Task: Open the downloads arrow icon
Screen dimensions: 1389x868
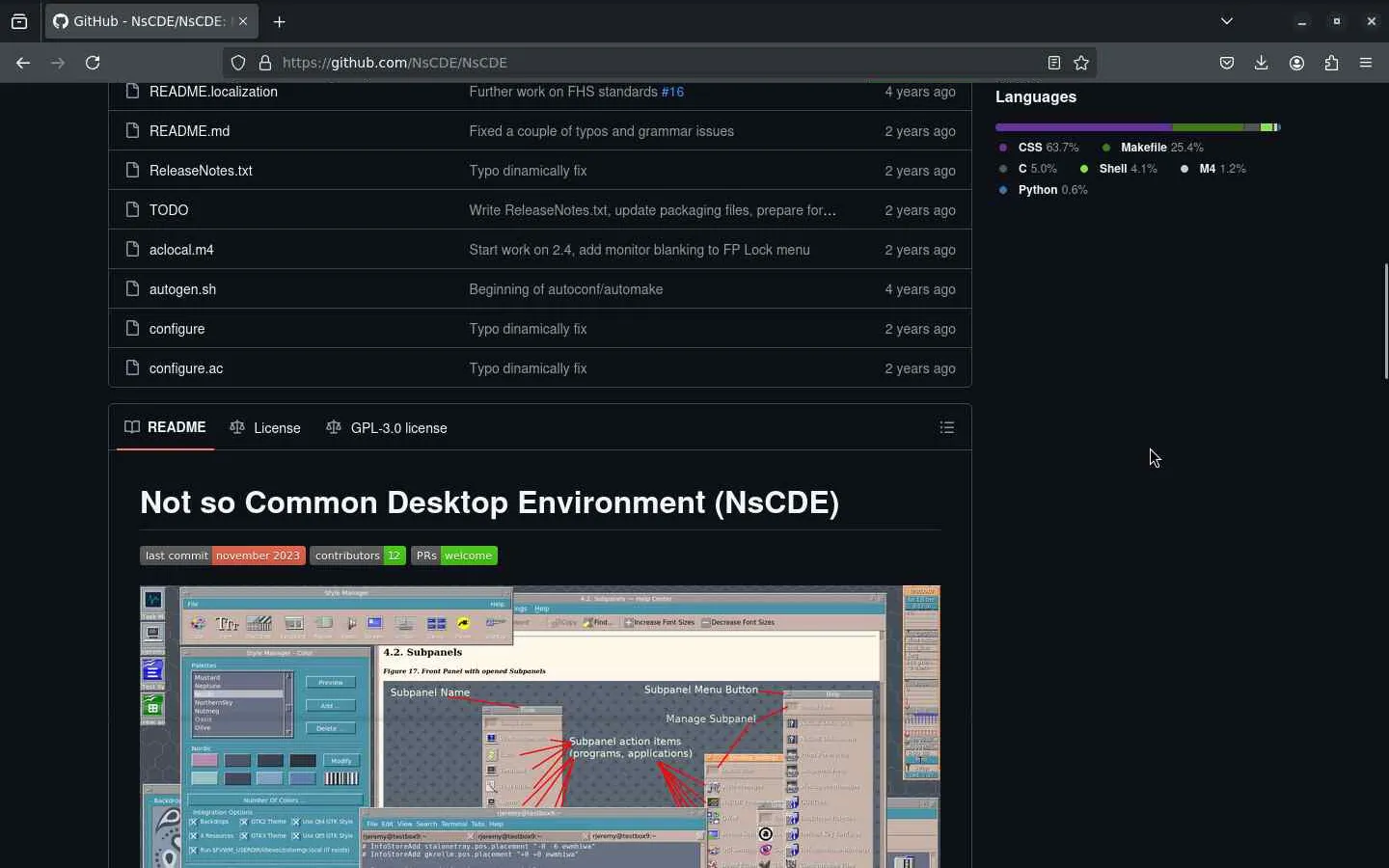Action: click(x=1262, y=63)
